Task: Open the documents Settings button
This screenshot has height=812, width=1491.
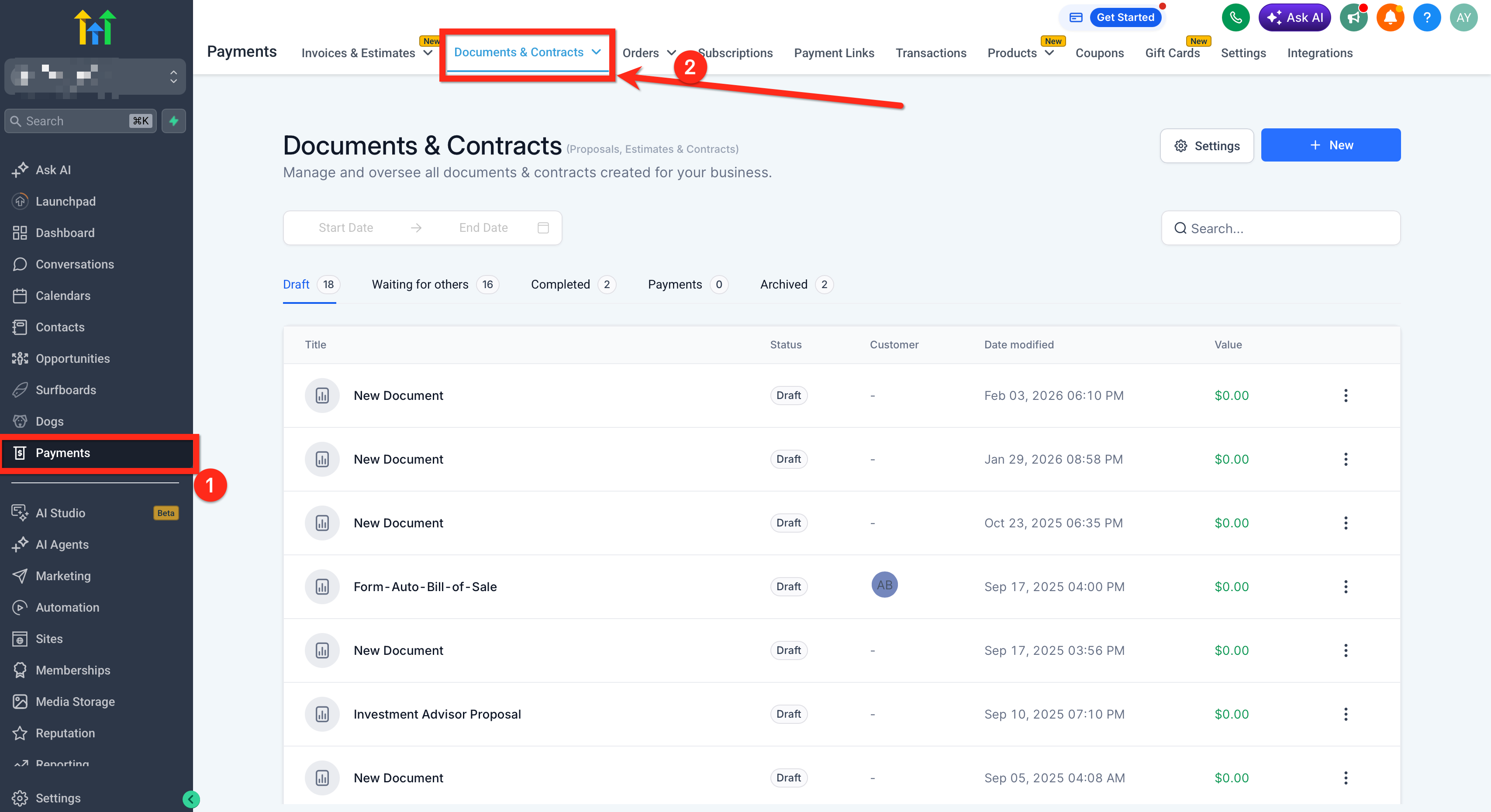Action: 1206,146
